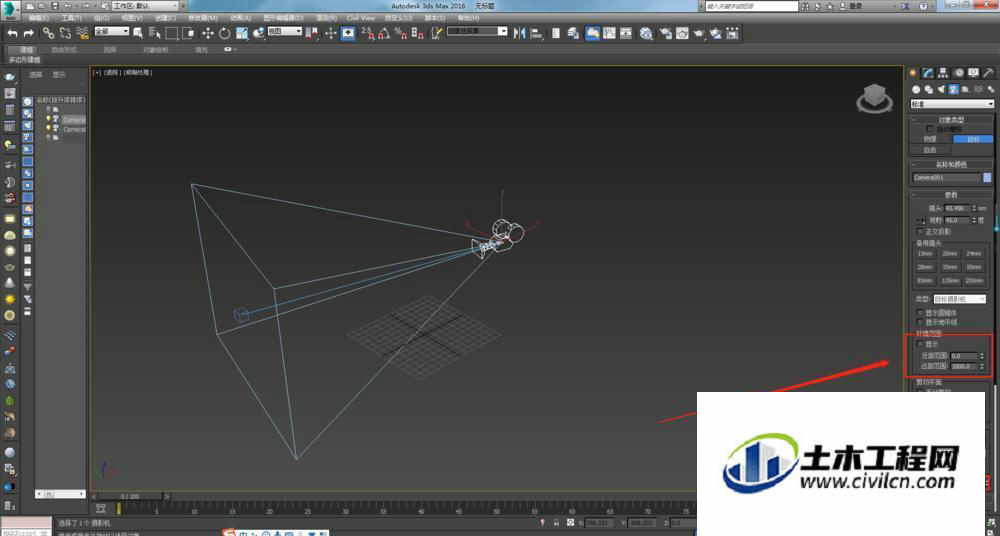Select the Cameras category icon in Create panel
The height and width of the screenshot is (536, 1000).
[x=953, y=89]
